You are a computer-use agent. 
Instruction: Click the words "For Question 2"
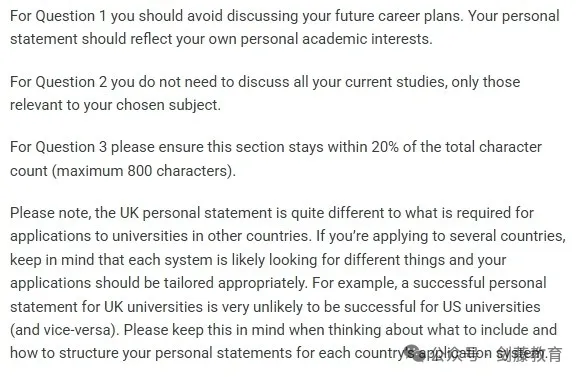pos(59,82)
